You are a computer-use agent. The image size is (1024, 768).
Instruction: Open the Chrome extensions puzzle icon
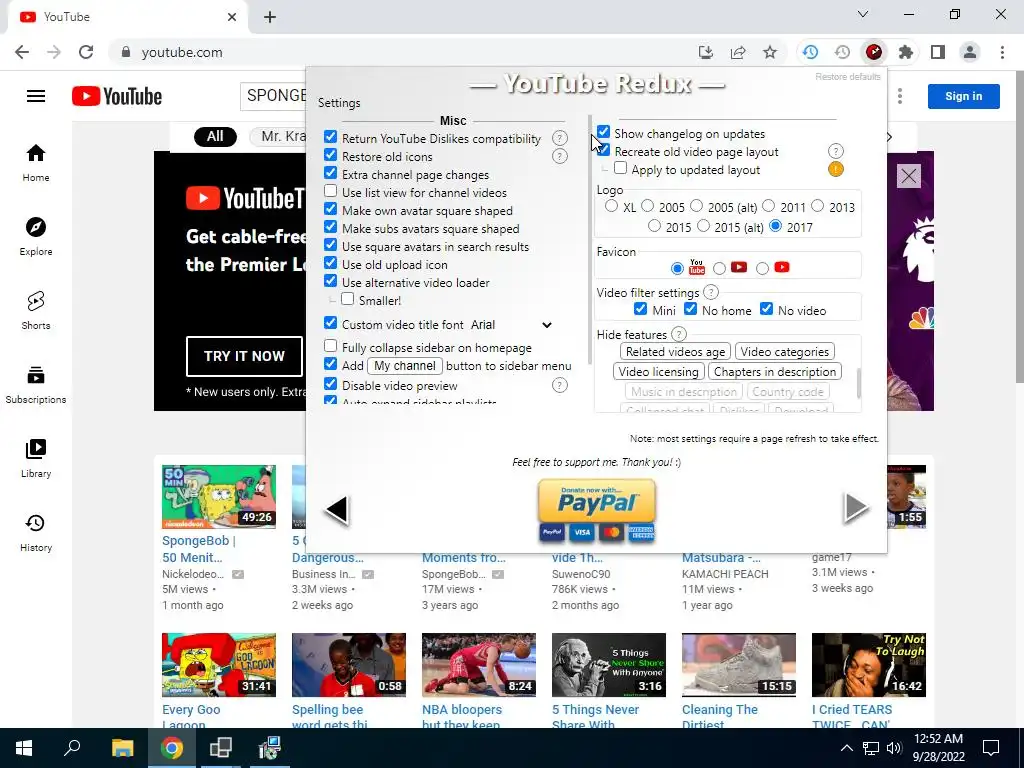tap(905, 52)
